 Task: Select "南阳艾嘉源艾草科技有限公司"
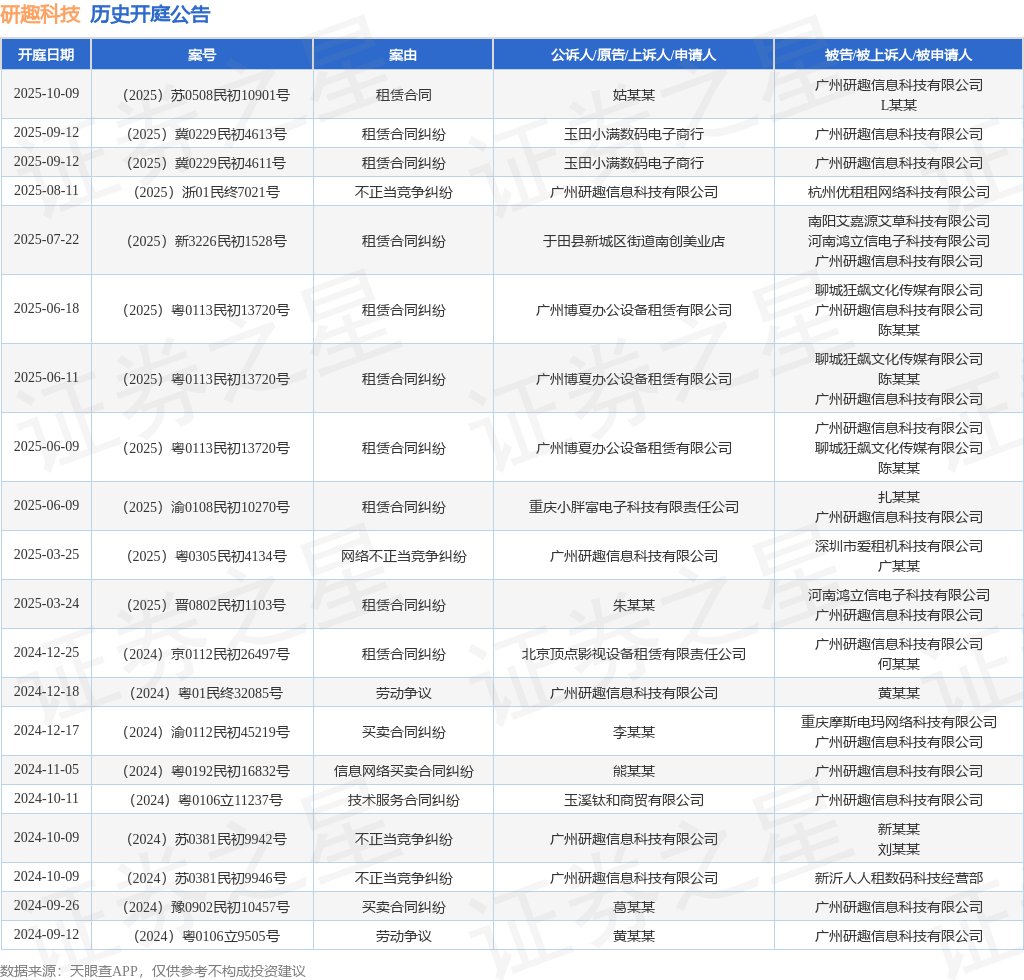tap(899, 221)
